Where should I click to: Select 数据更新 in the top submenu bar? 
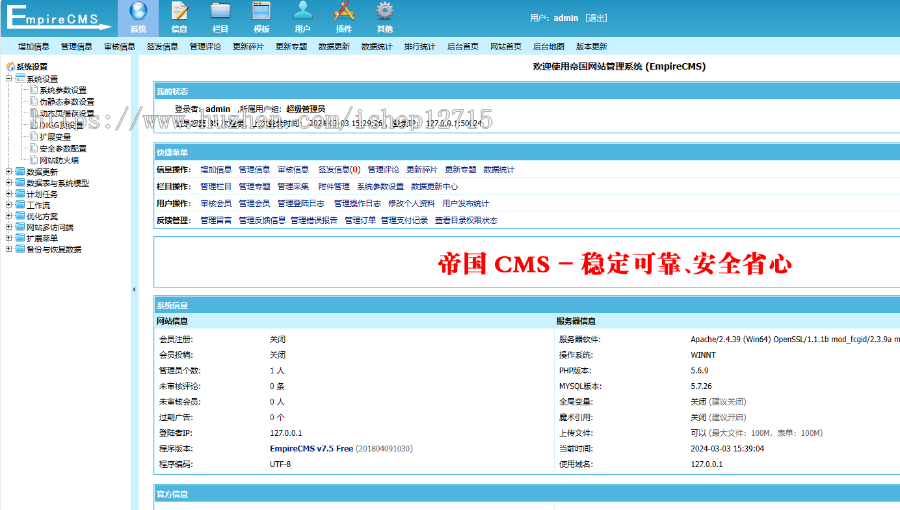[x=334, y=46]
